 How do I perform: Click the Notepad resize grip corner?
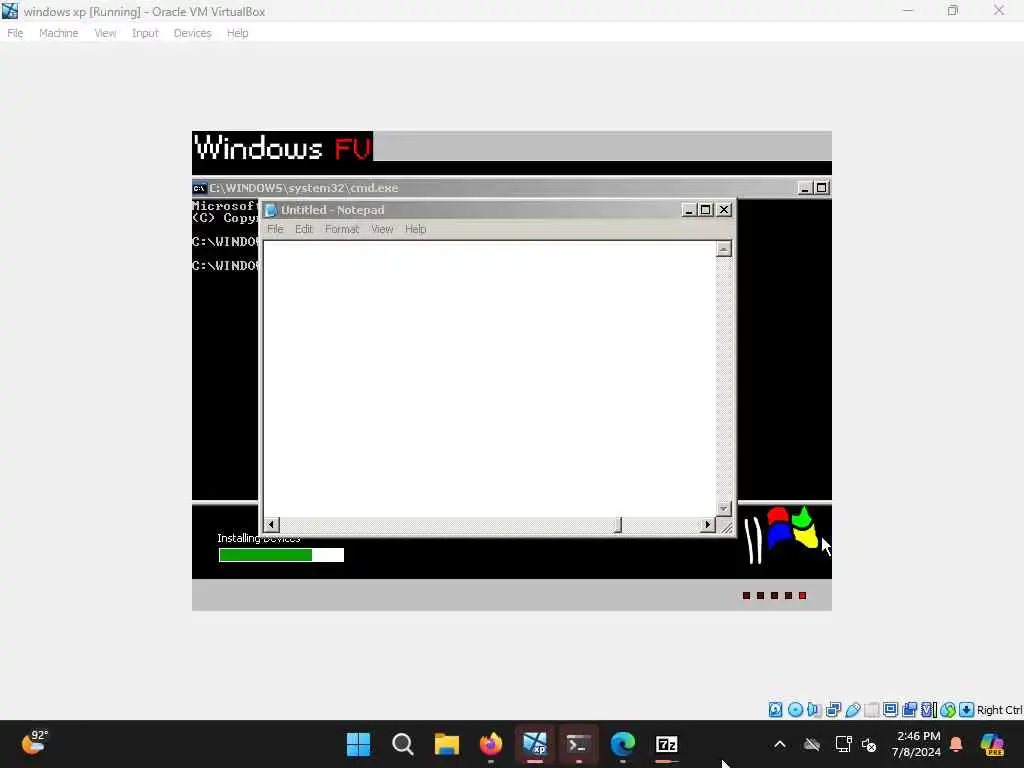tap(725, 526)
